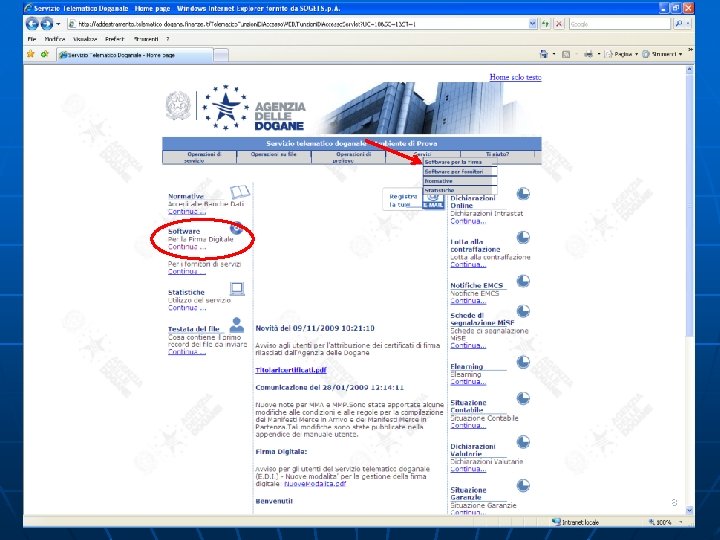Refresh the page using the green arrows icon
This screenshot has width=720, height=540.
click(545, 24)
